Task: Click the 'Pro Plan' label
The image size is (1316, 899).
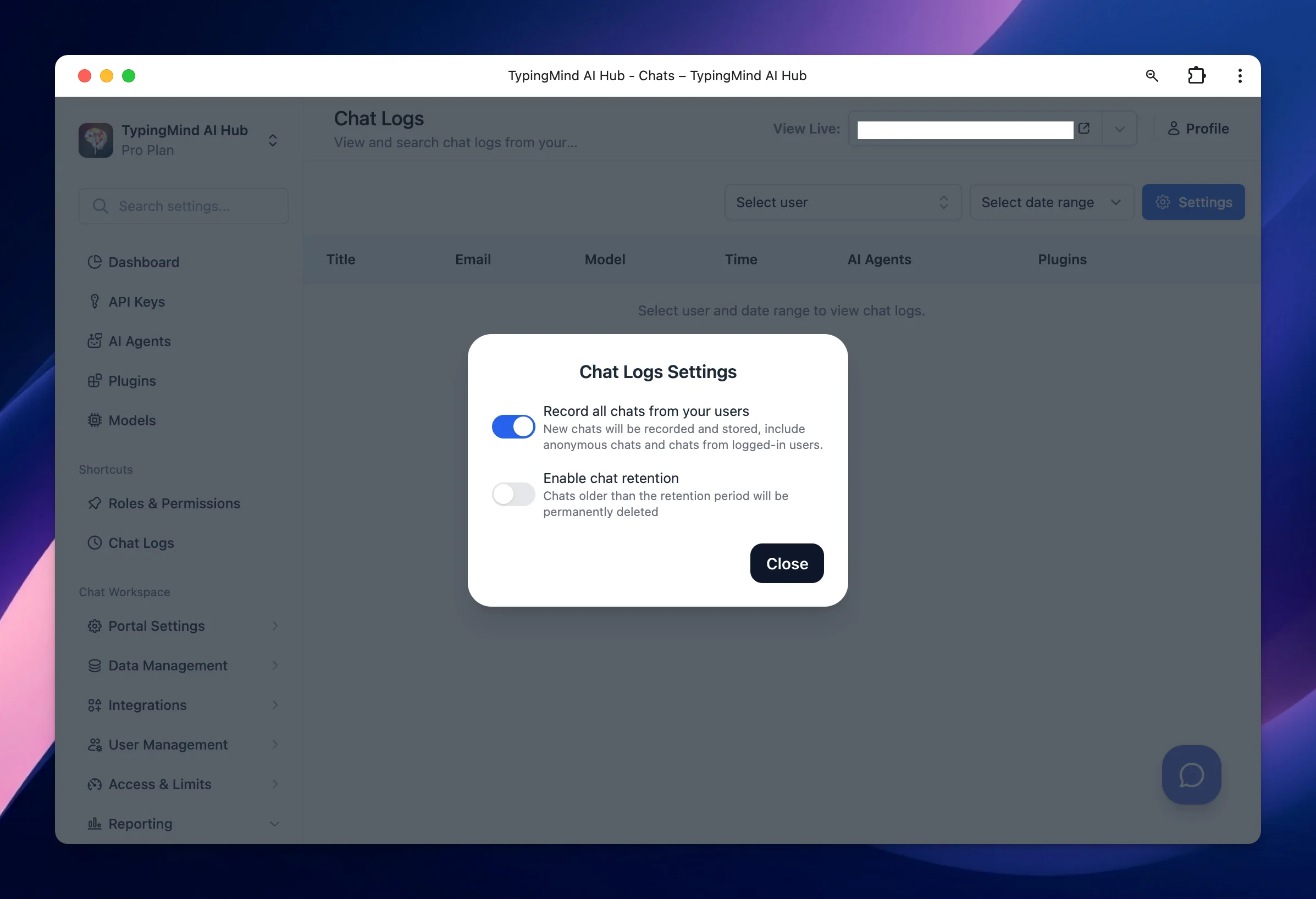Action: [148, 150]
